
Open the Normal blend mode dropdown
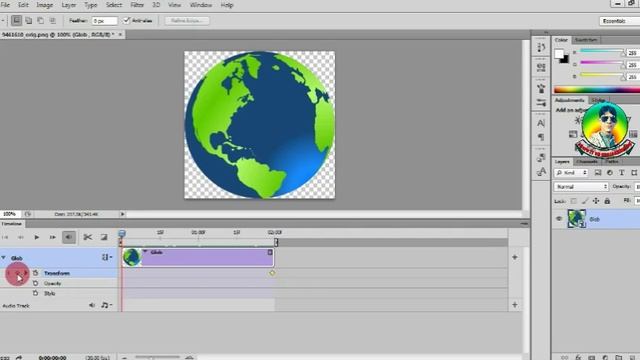(x=581, y=187)
